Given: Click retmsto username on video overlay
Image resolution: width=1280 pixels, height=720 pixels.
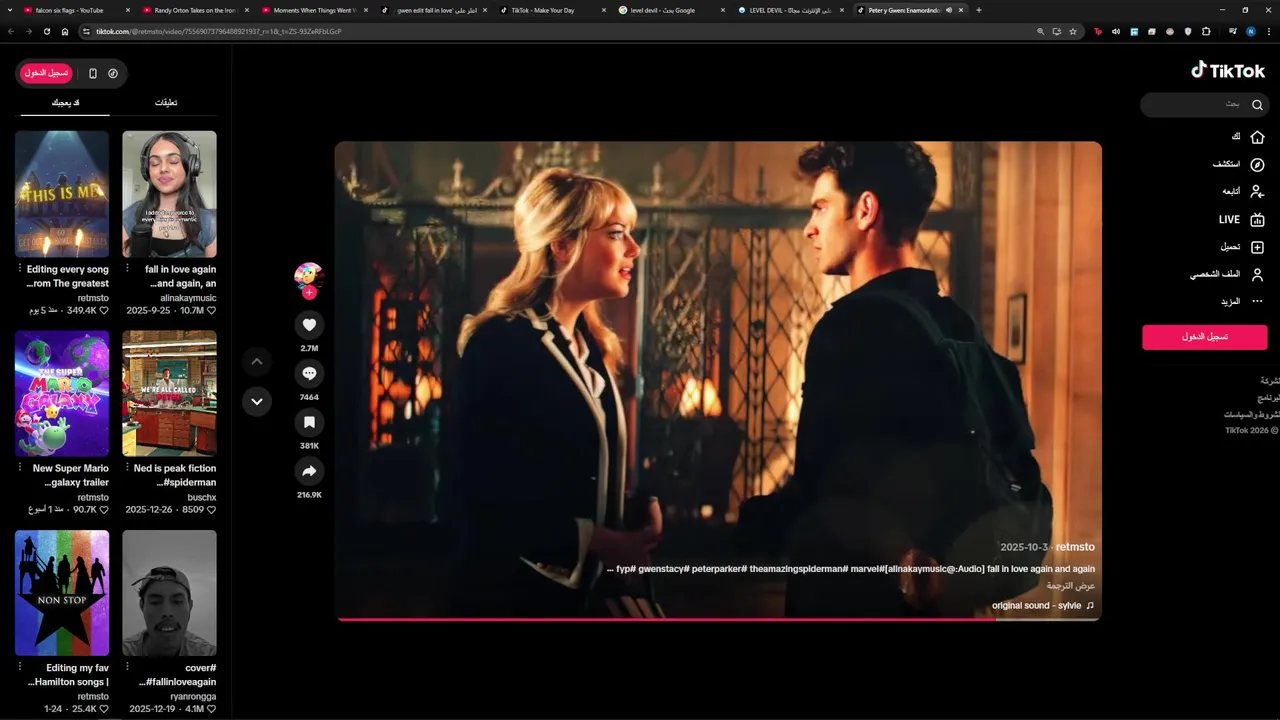Looking at the screenshot, I should click(x=1075, y=547).
